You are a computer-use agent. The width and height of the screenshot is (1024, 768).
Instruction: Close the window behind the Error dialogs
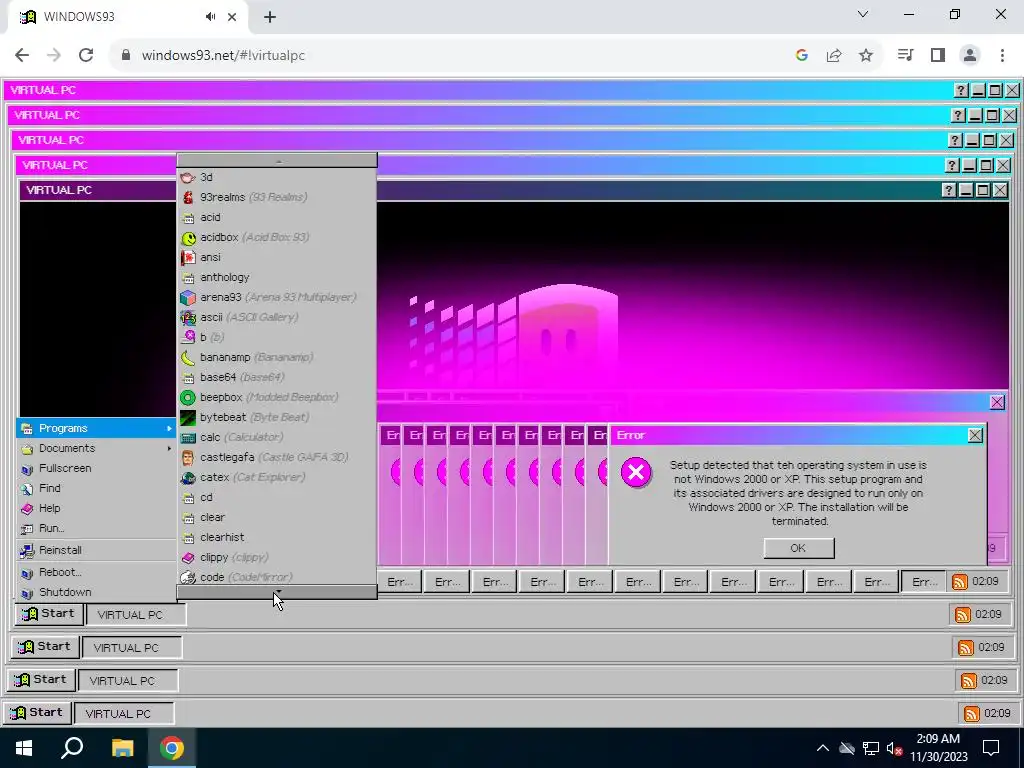(997, 402)
